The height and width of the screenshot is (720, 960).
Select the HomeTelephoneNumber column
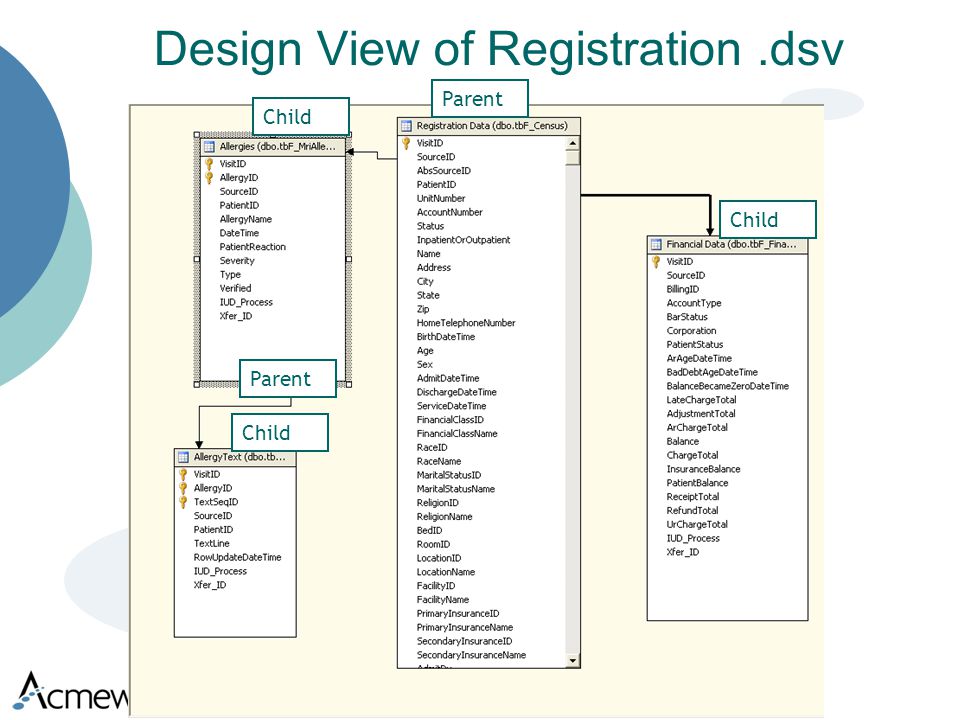point(466,323)
